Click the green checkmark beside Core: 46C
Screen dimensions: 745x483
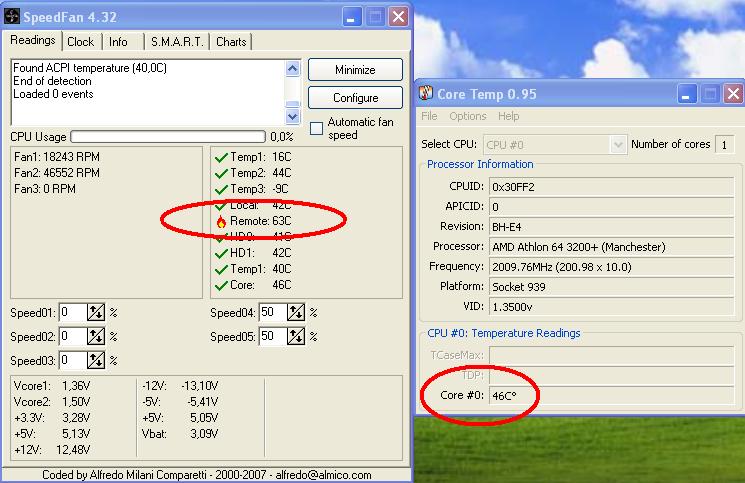[221, 285]
